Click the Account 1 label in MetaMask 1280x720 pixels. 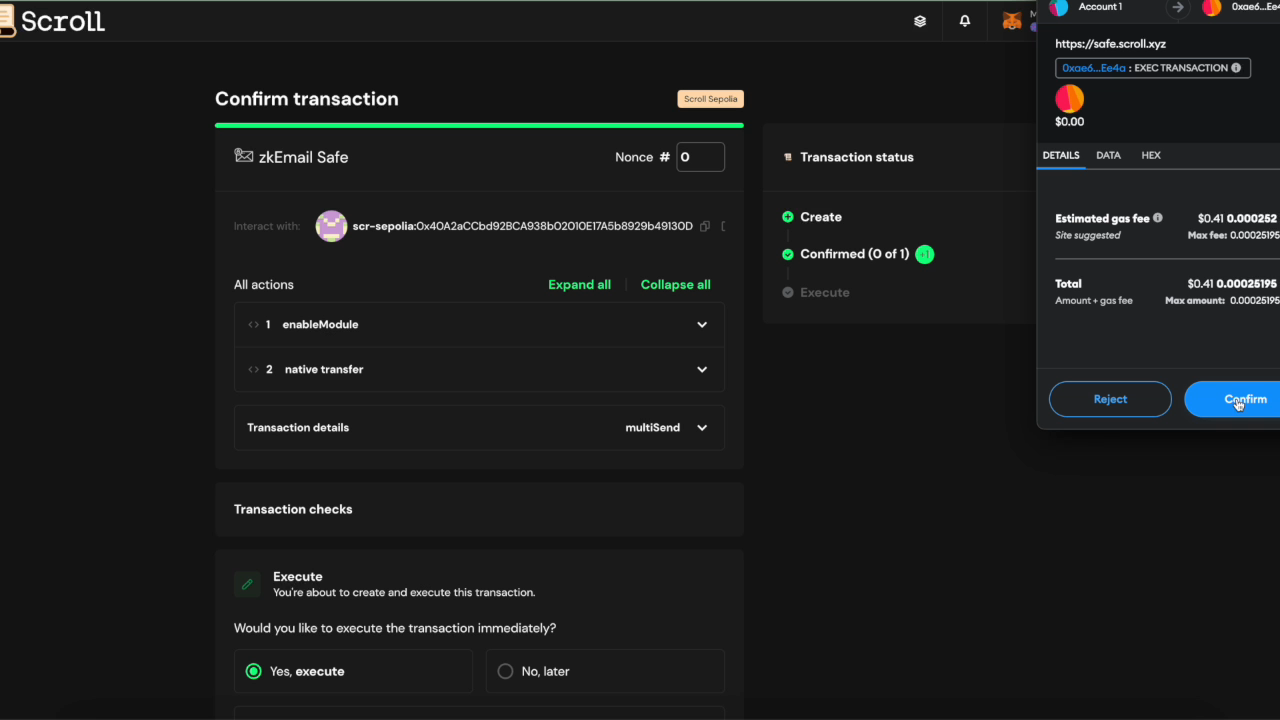point(1100,7)
